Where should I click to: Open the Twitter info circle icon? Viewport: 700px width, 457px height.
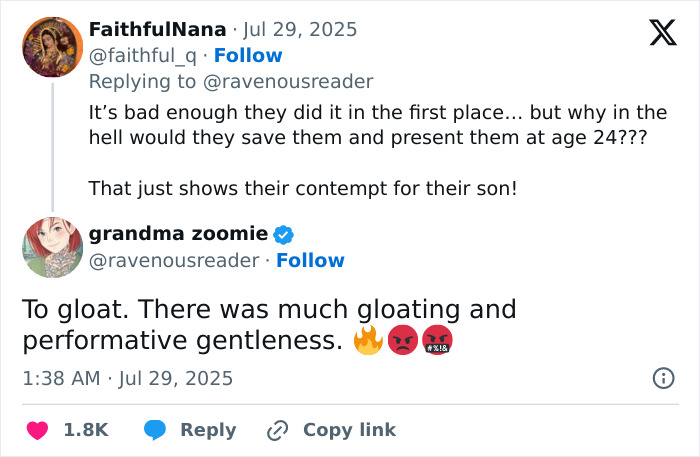click(662, 378)
